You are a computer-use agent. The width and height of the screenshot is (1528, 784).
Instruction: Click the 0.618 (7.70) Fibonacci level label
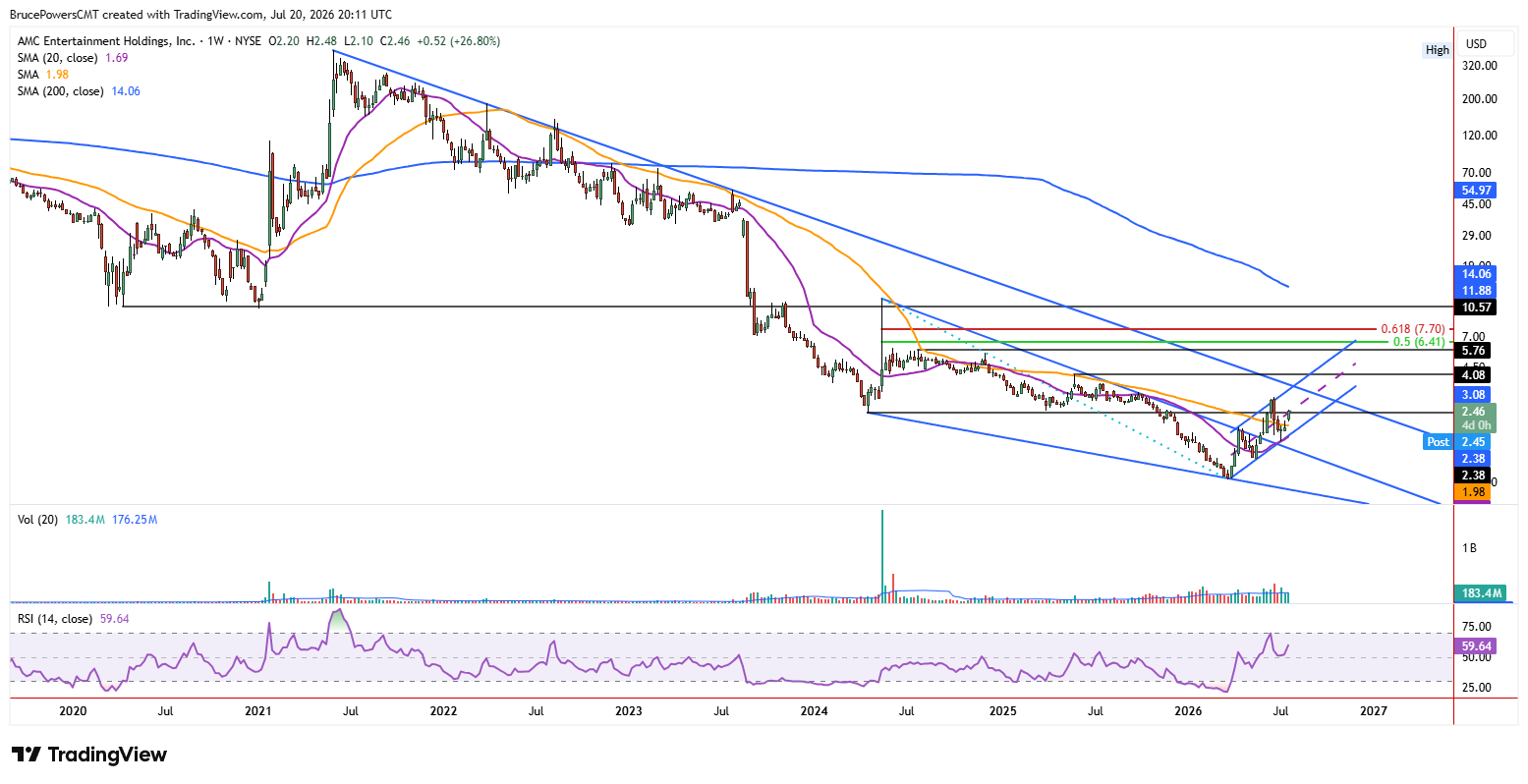pyautogui.click(x=1412, y=329)
